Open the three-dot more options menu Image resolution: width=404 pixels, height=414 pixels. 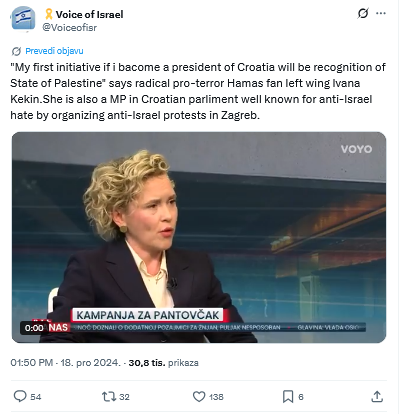pyautogui.click(x=381, y=13)
